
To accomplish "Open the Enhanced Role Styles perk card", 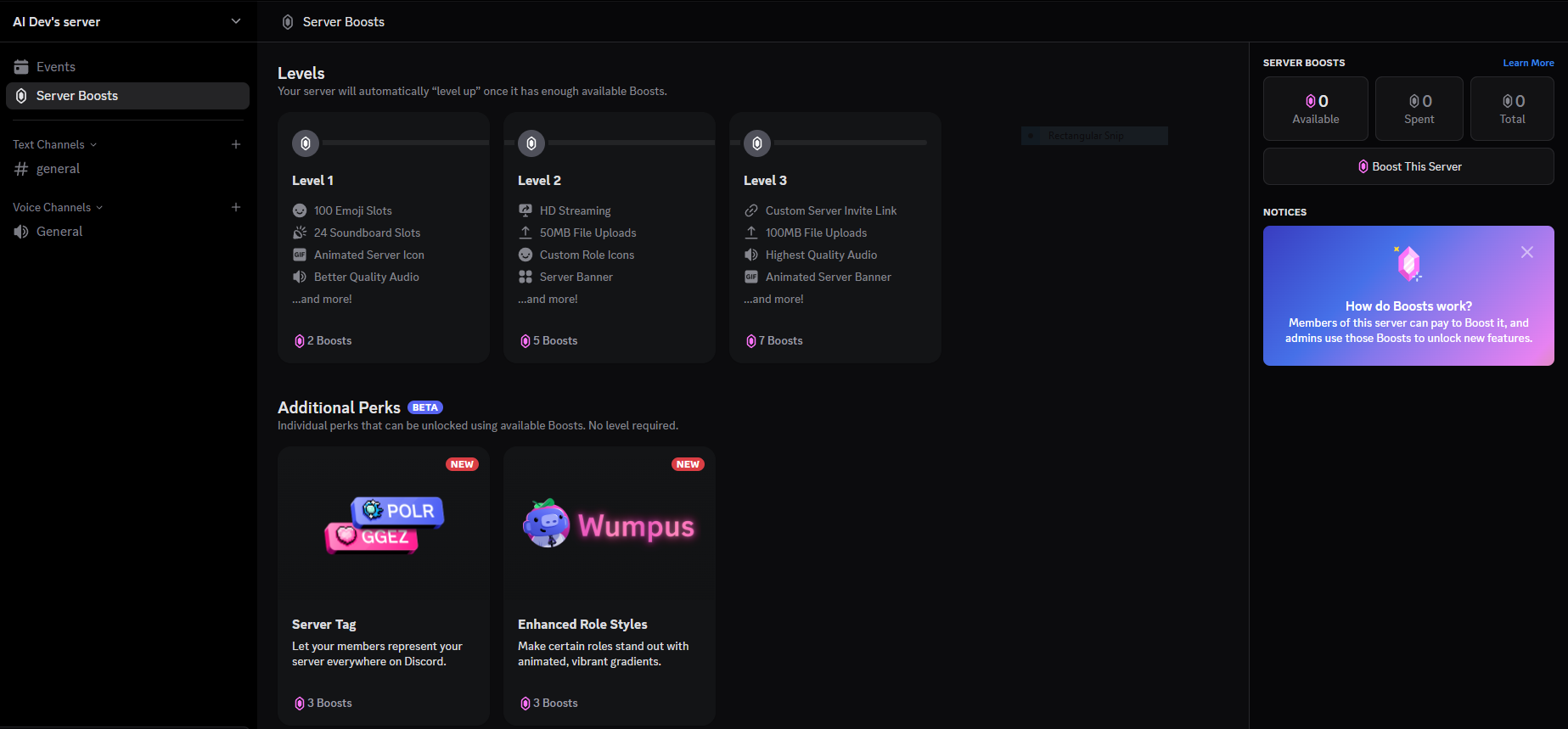I will point(610,586).
